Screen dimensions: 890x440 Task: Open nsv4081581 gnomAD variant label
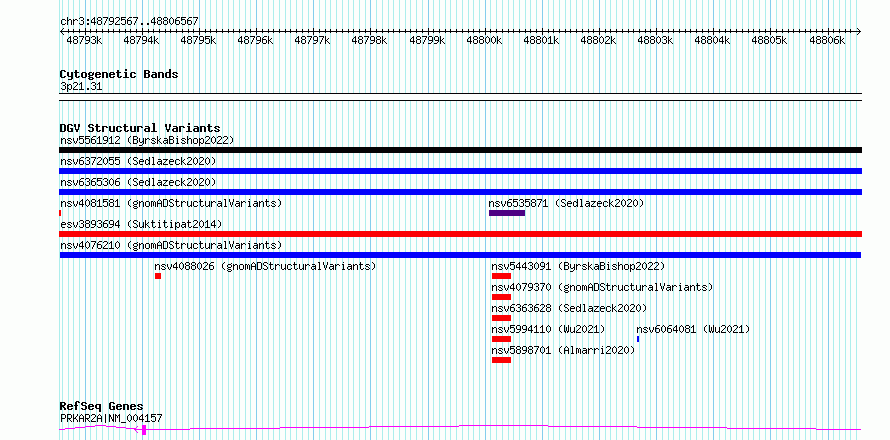click(x=171, y=203)
